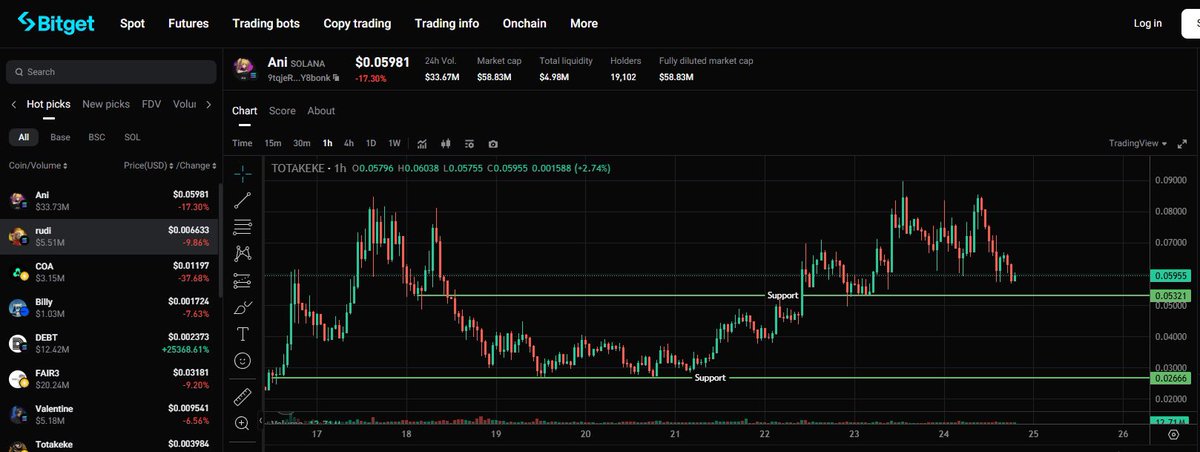Select the brush drawing tool
This screenshot has width=1200, height=452.
[243, 307]
